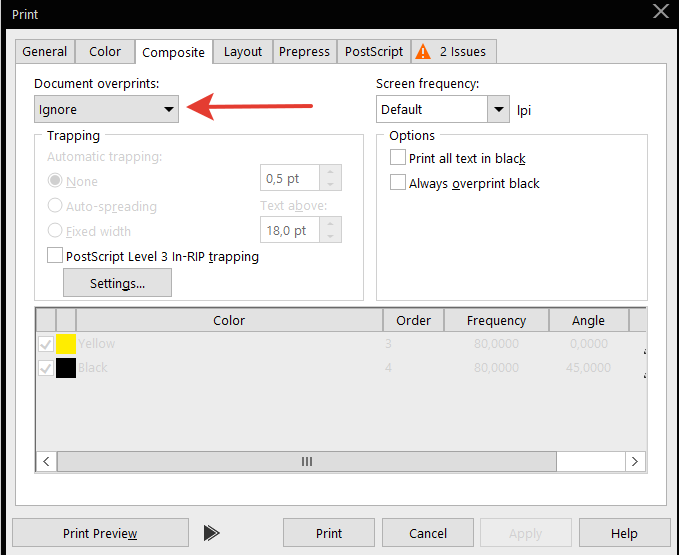Go to the Layout tab
This screenshot has height=555, width=679.
(x=242, y=52)
